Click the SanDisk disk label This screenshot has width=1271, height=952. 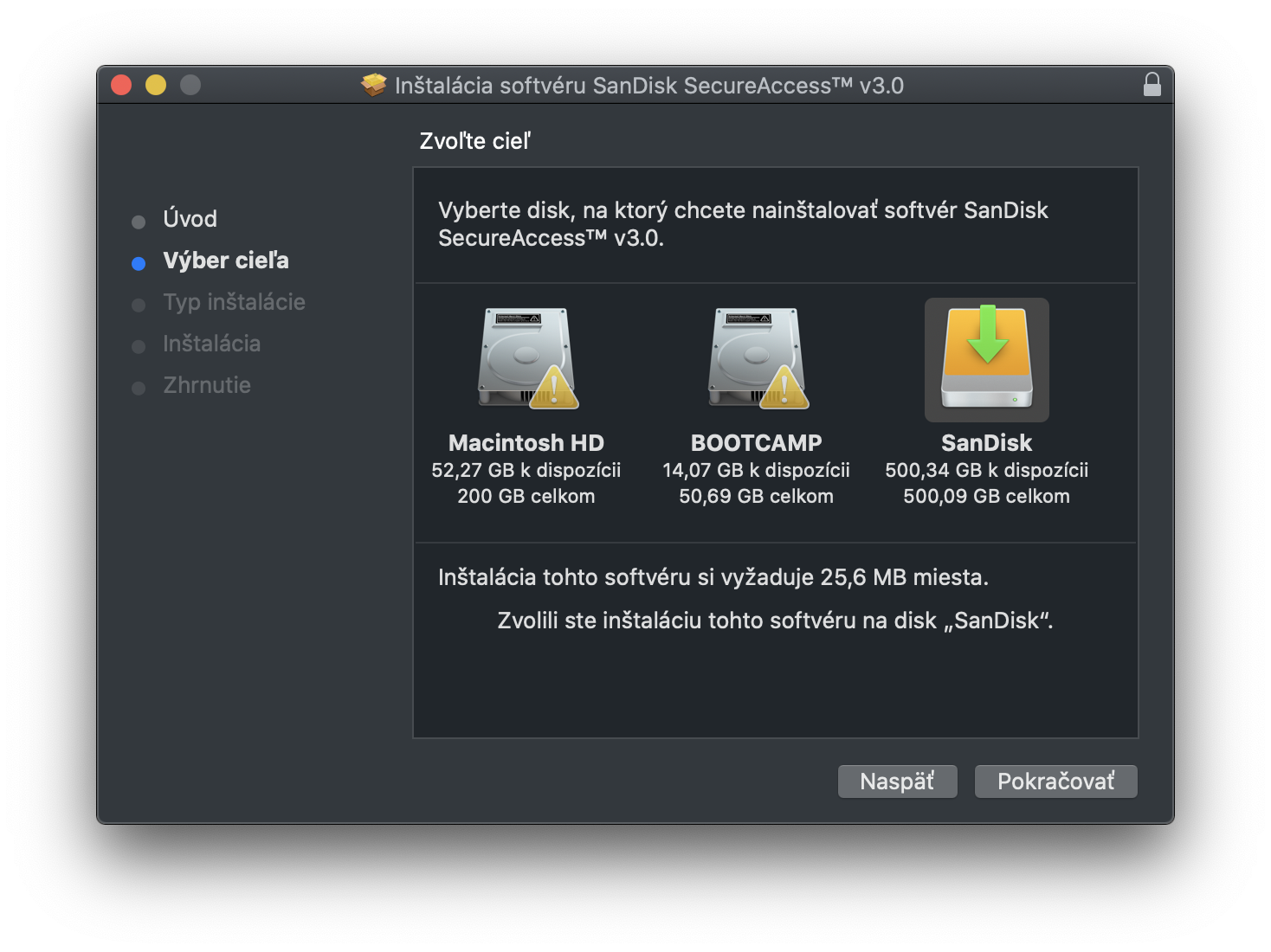[x=987, y=443]
